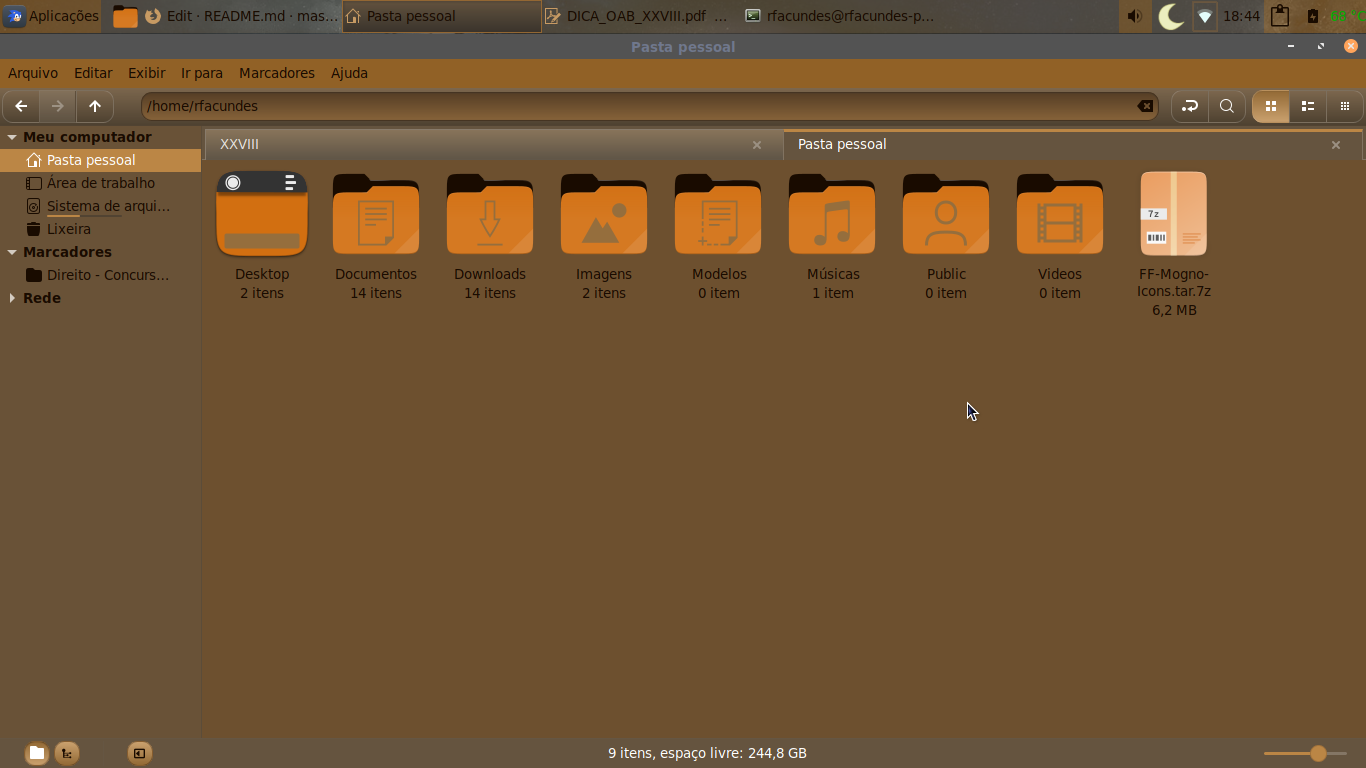Open Sistema de arquivos in sidebar
This screenshot has width=1366, height=768.
coord(100,206)
